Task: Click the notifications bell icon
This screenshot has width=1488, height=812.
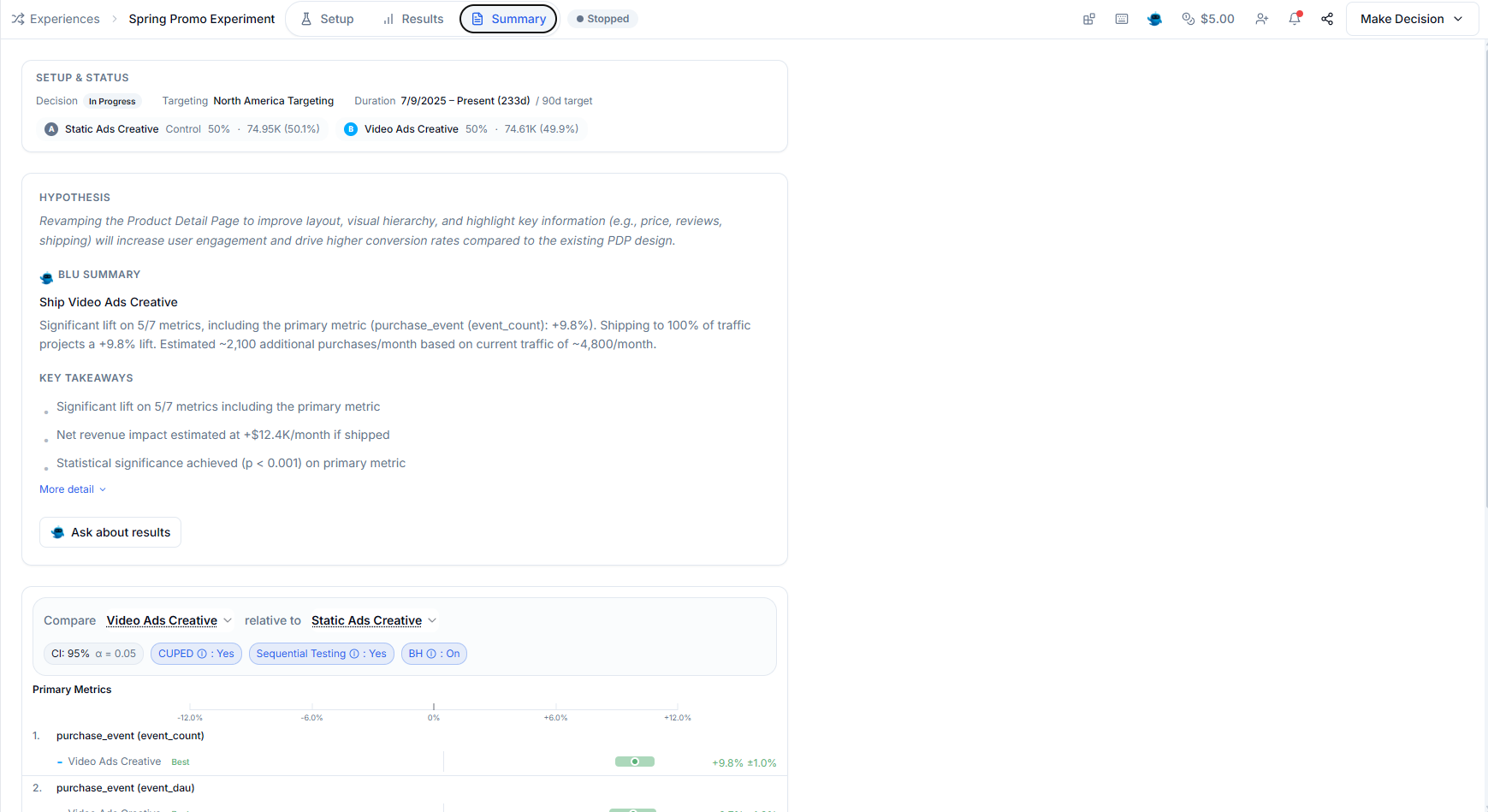Action: coord(1295,18)
